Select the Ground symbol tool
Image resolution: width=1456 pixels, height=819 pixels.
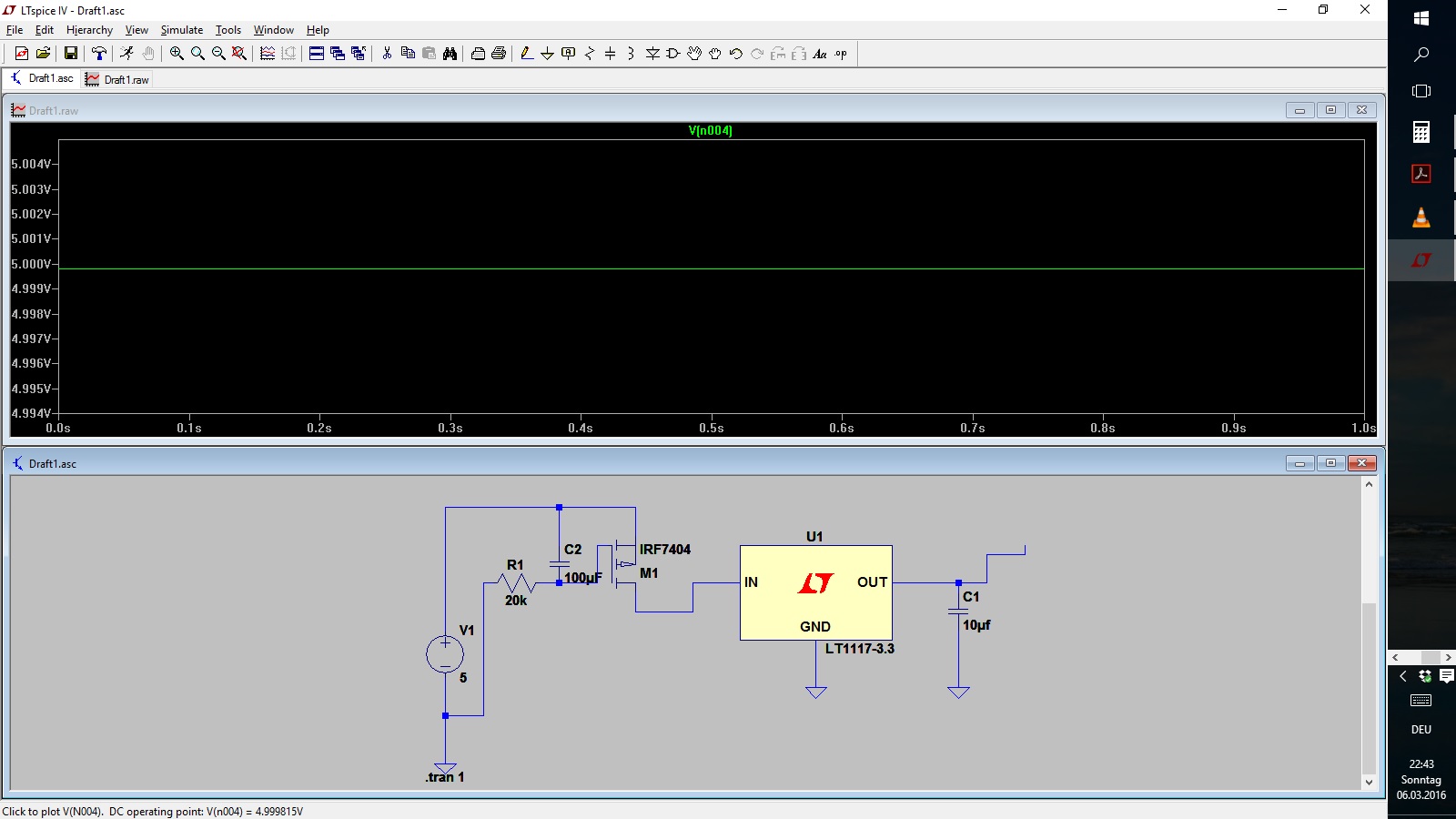pos(548,54)
